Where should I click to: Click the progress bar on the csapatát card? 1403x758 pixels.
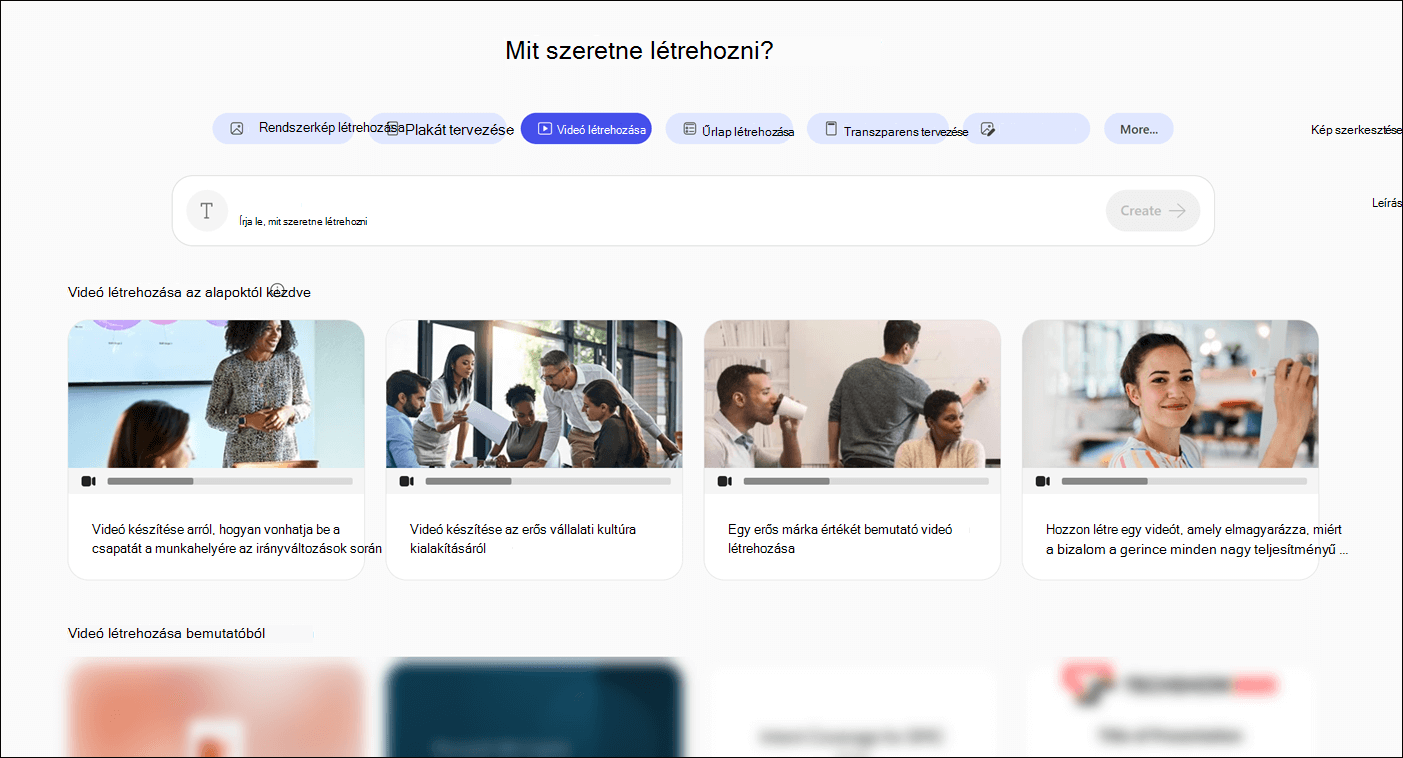pyautogui.click(x=230, y=481)
